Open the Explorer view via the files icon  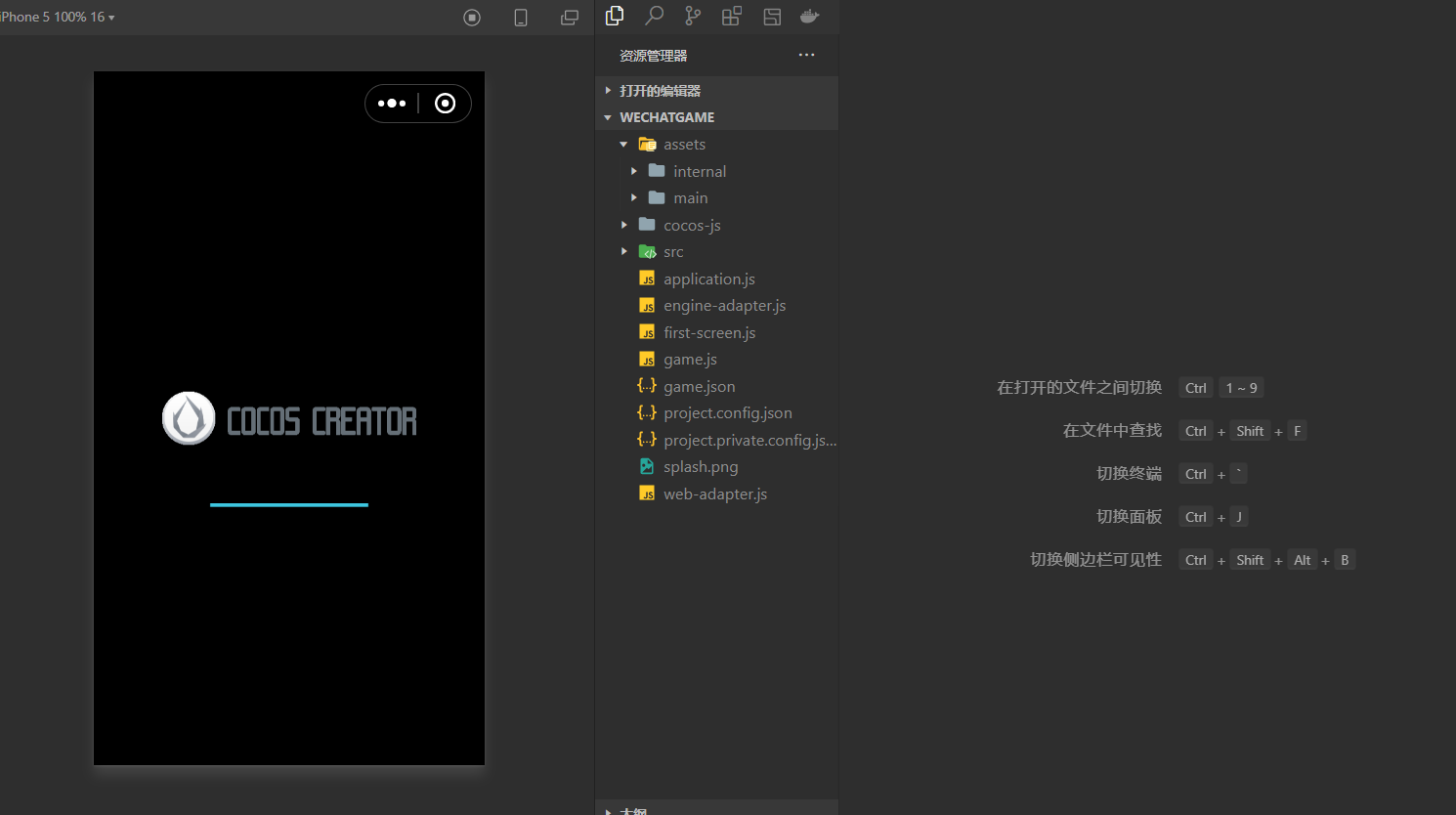[x=615, y=16]
